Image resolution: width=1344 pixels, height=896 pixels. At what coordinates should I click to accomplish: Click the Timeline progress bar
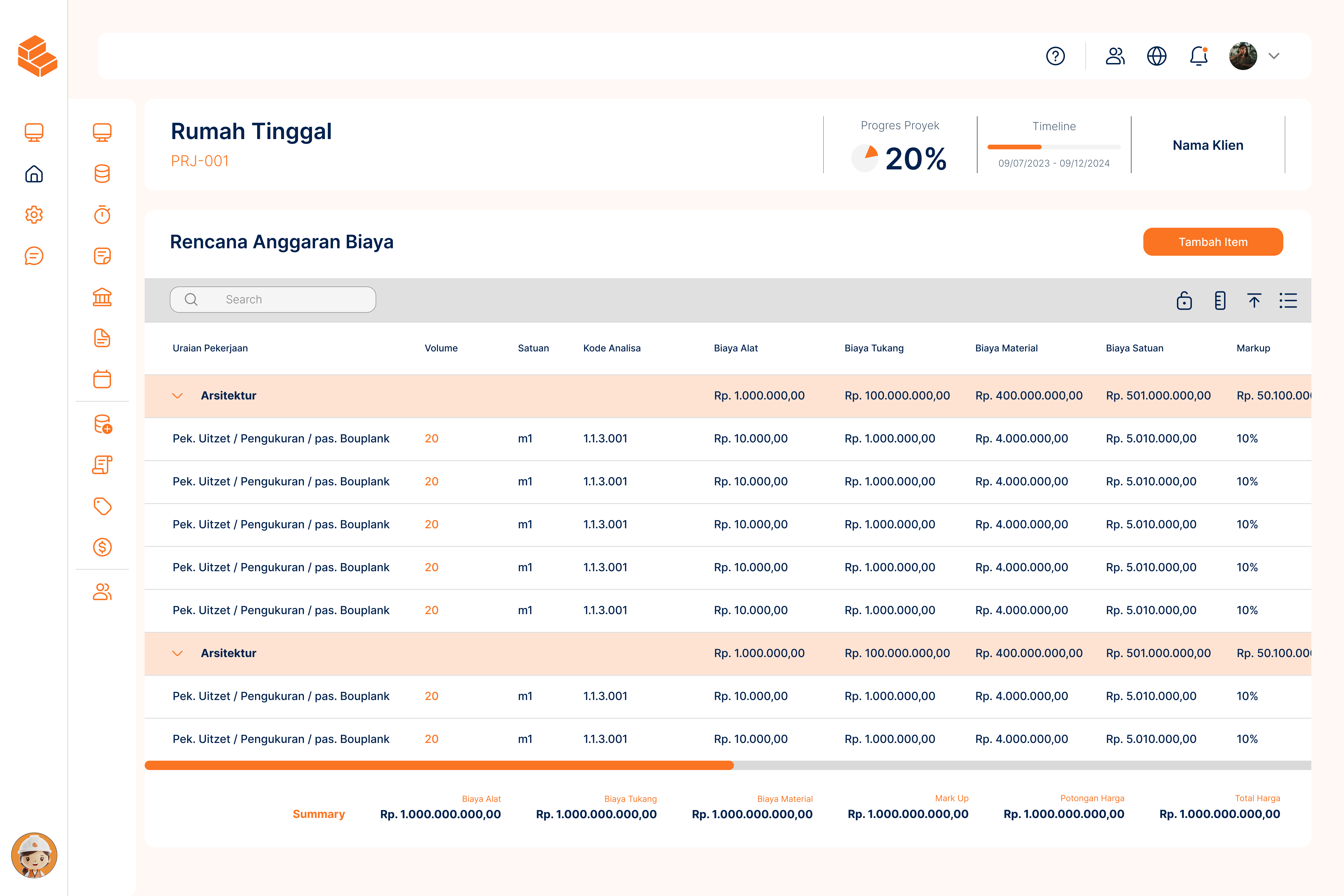[x=1054, y=147]
